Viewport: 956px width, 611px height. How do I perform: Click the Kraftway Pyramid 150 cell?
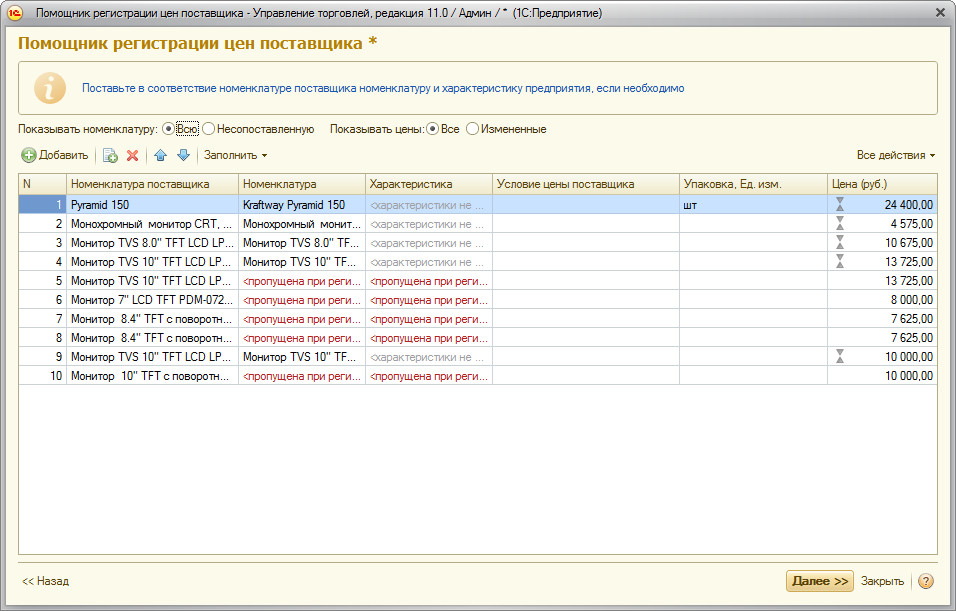point(302,205)
